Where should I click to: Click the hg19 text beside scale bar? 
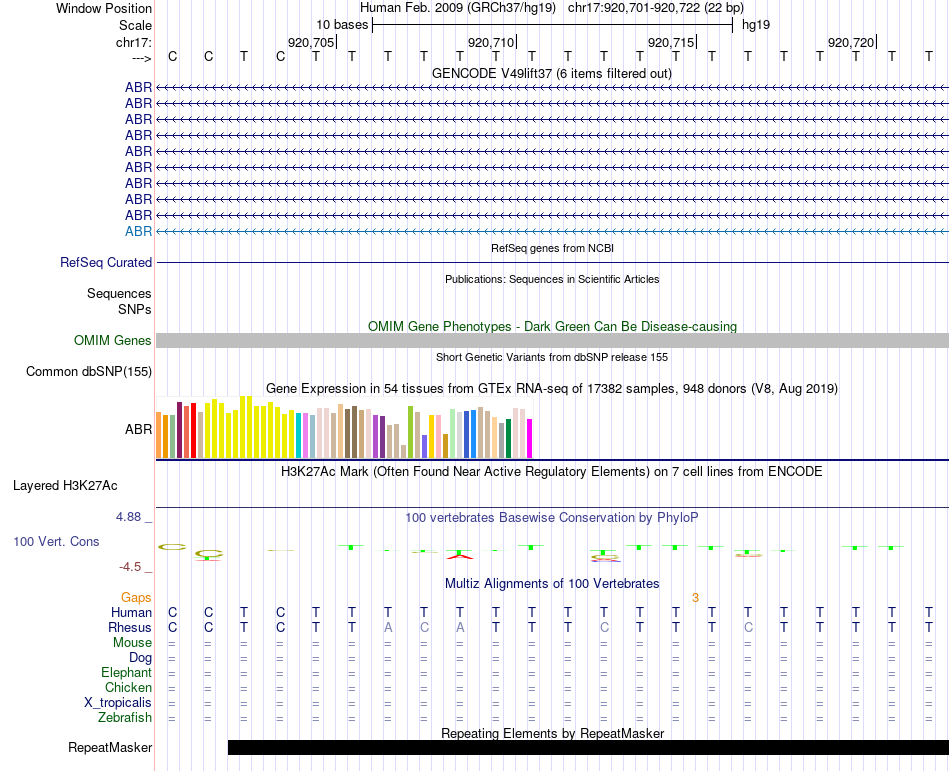coord(756,25)
